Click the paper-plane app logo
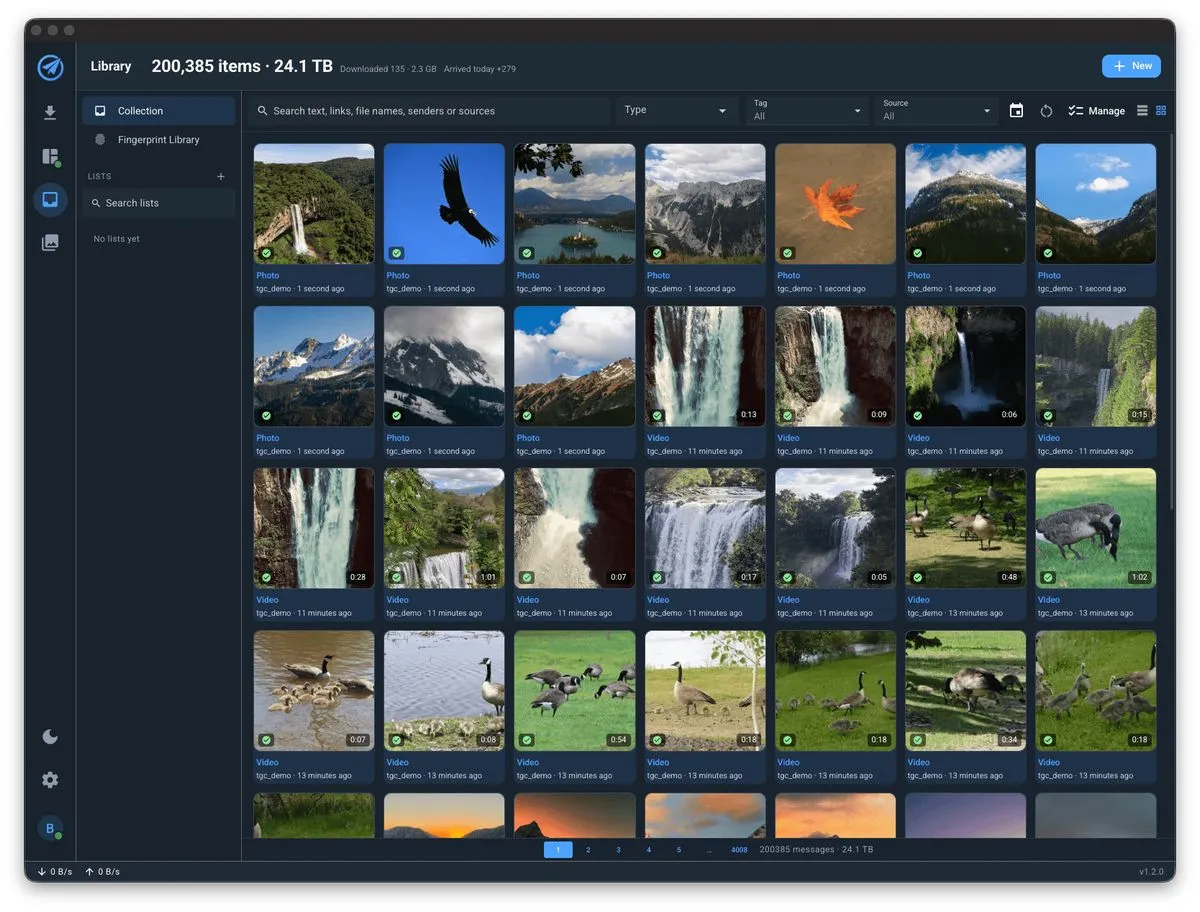This screenshot has width=1200, height=912. click(50, 67)
